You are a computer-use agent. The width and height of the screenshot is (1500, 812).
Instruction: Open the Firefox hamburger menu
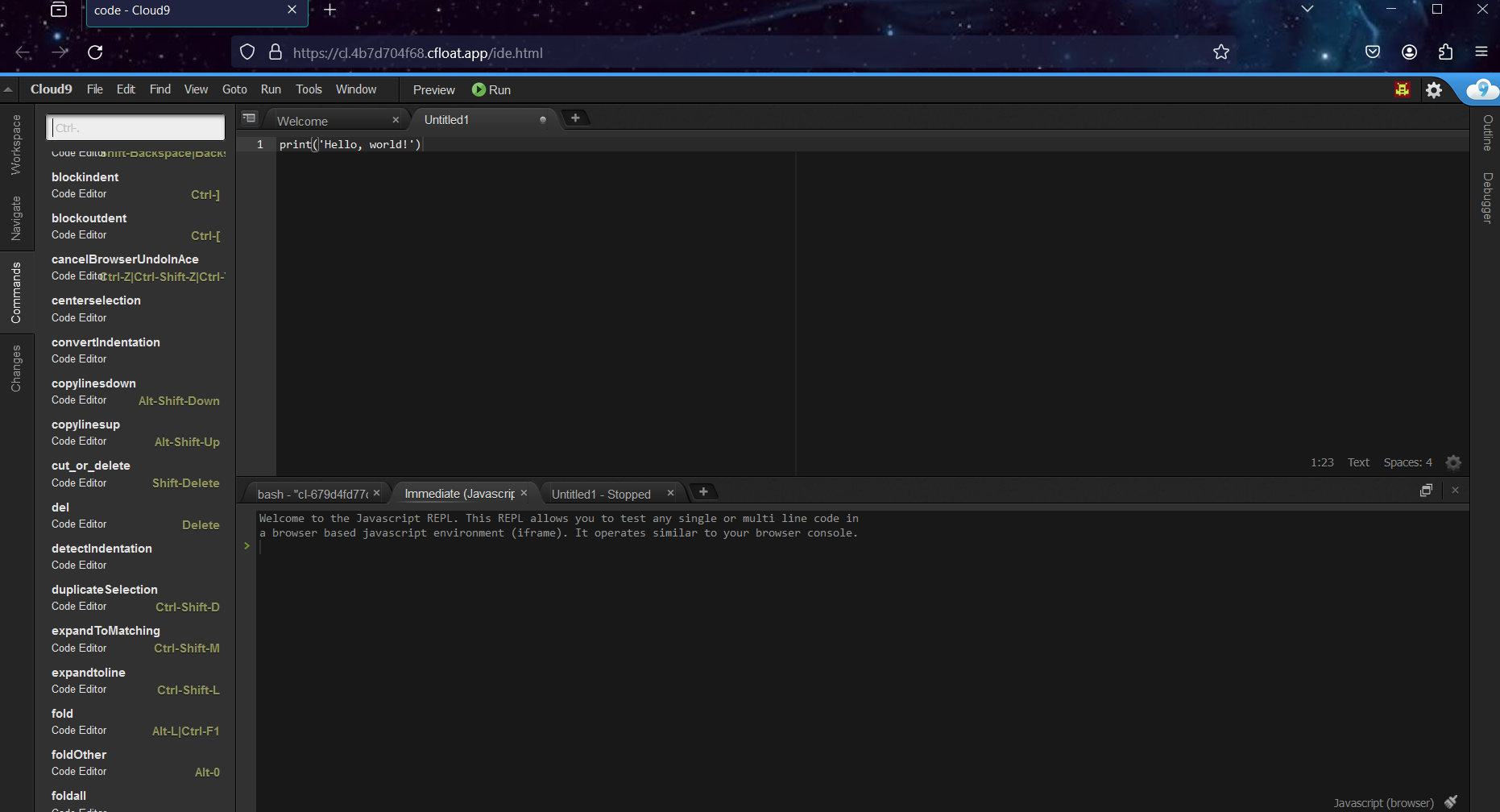[1481, 52]
